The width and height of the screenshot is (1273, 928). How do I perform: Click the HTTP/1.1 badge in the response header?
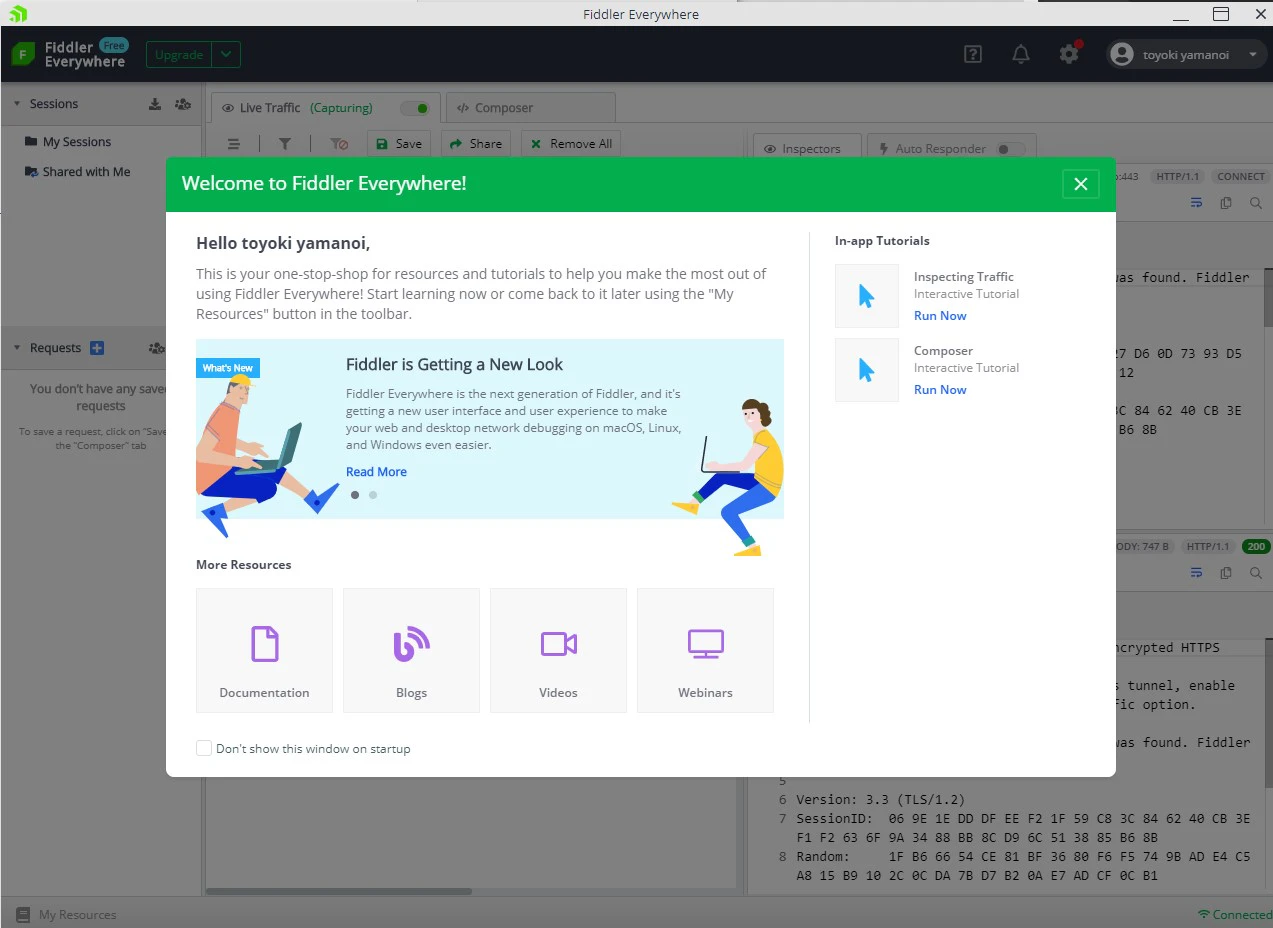tap(1208, 547)
